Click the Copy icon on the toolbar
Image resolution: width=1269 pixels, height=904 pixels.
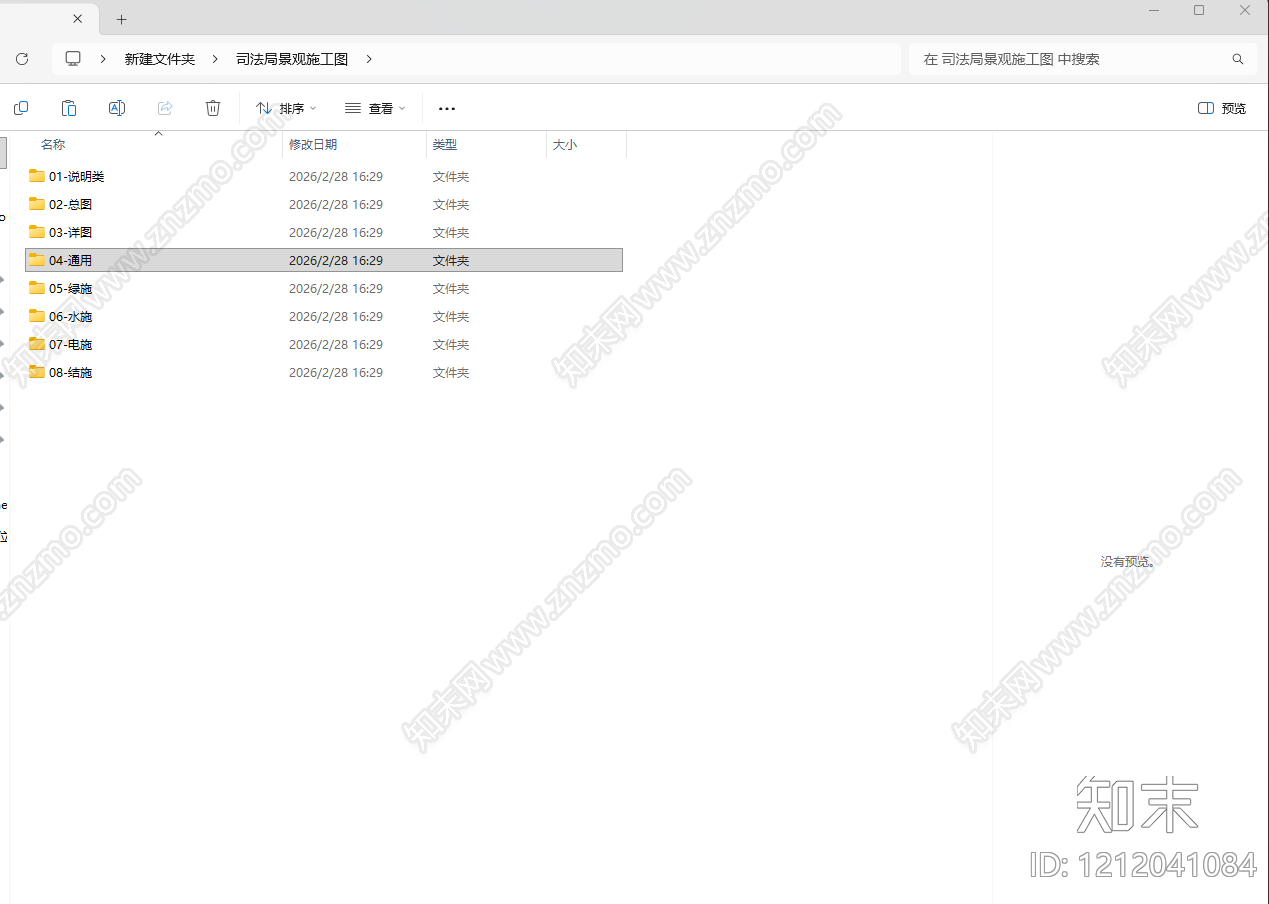[20, 108]
